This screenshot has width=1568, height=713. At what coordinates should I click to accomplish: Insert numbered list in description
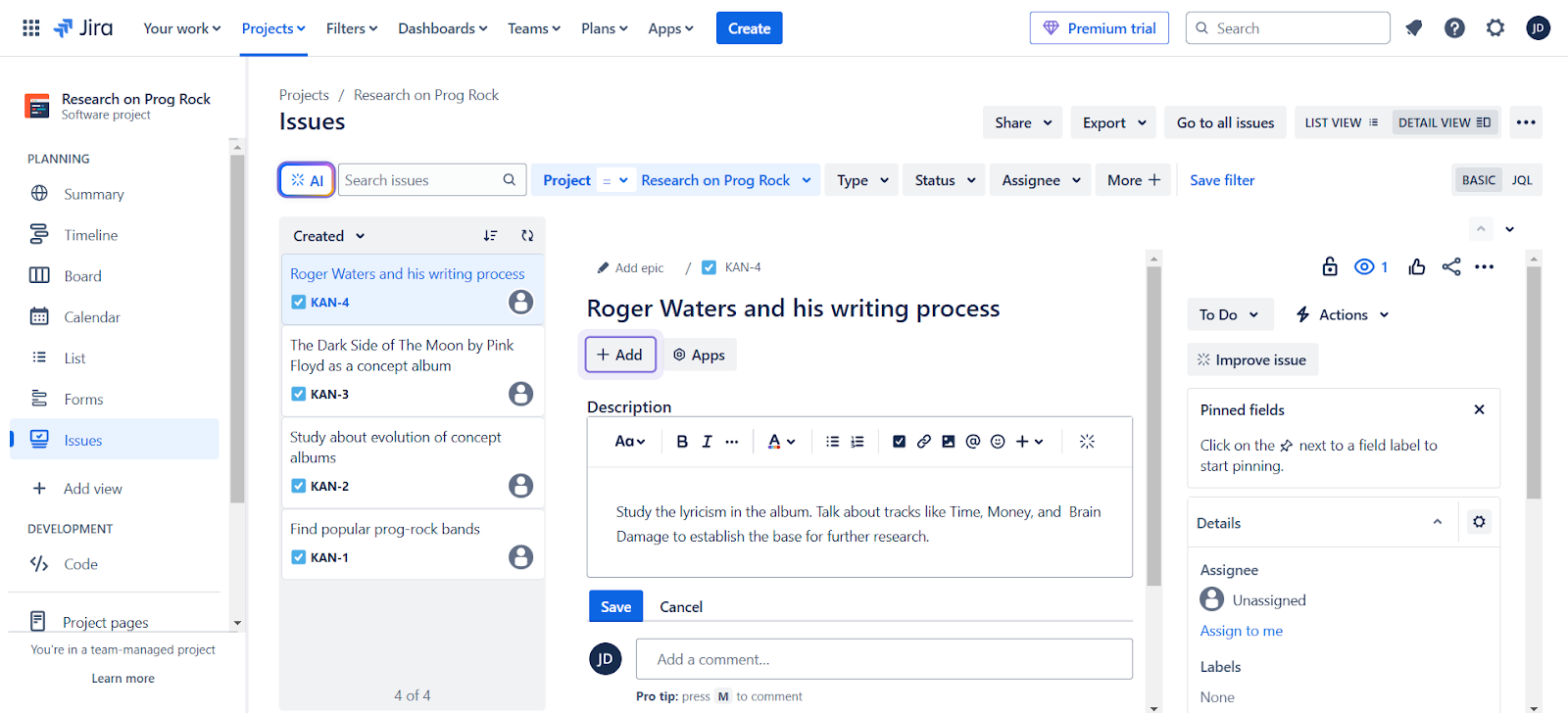[857, 442]
